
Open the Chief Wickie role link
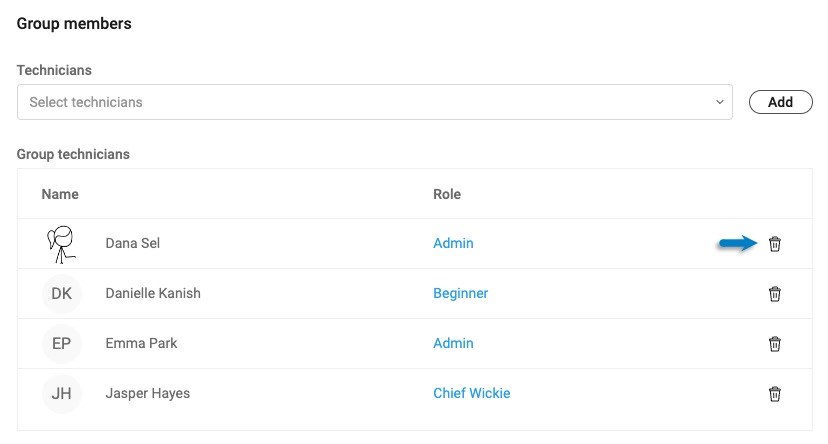(x=472, y=393)
